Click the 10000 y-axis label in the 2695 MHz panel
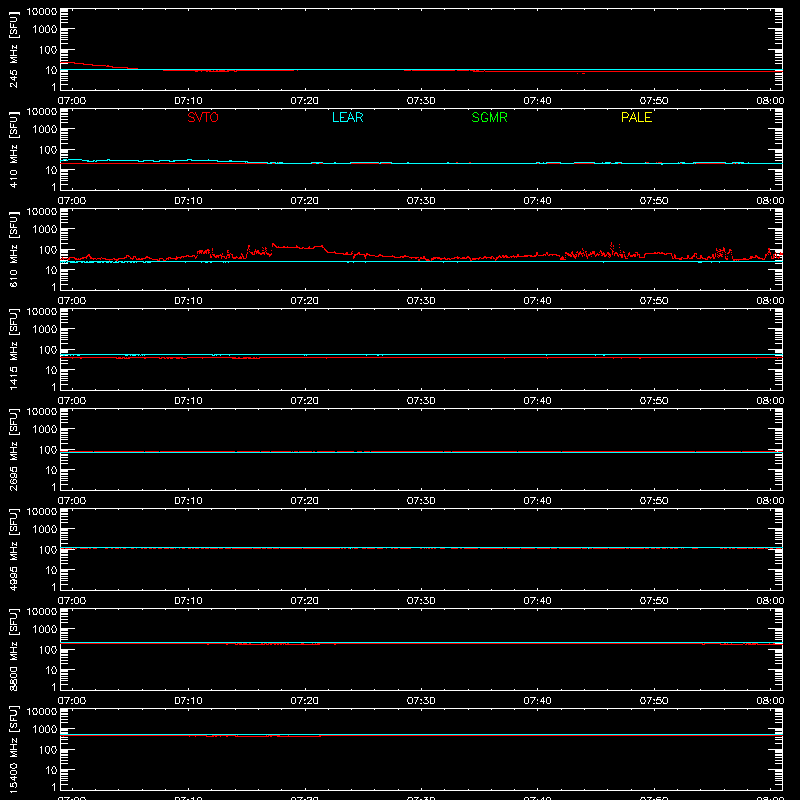800x800 pixels. (x=42, y=412)
